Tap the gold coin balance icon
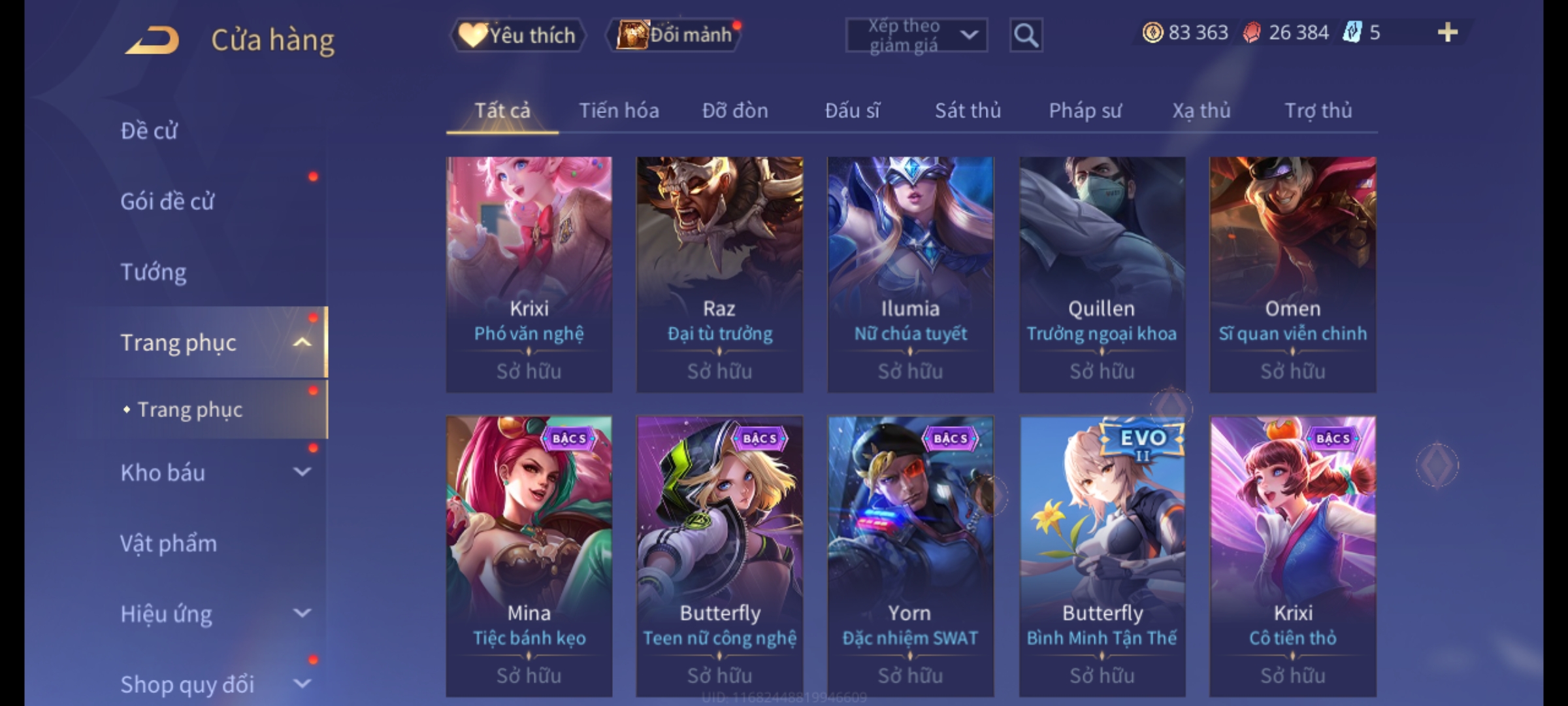This screenshot has width=1568, height=706. point(1152,32)
